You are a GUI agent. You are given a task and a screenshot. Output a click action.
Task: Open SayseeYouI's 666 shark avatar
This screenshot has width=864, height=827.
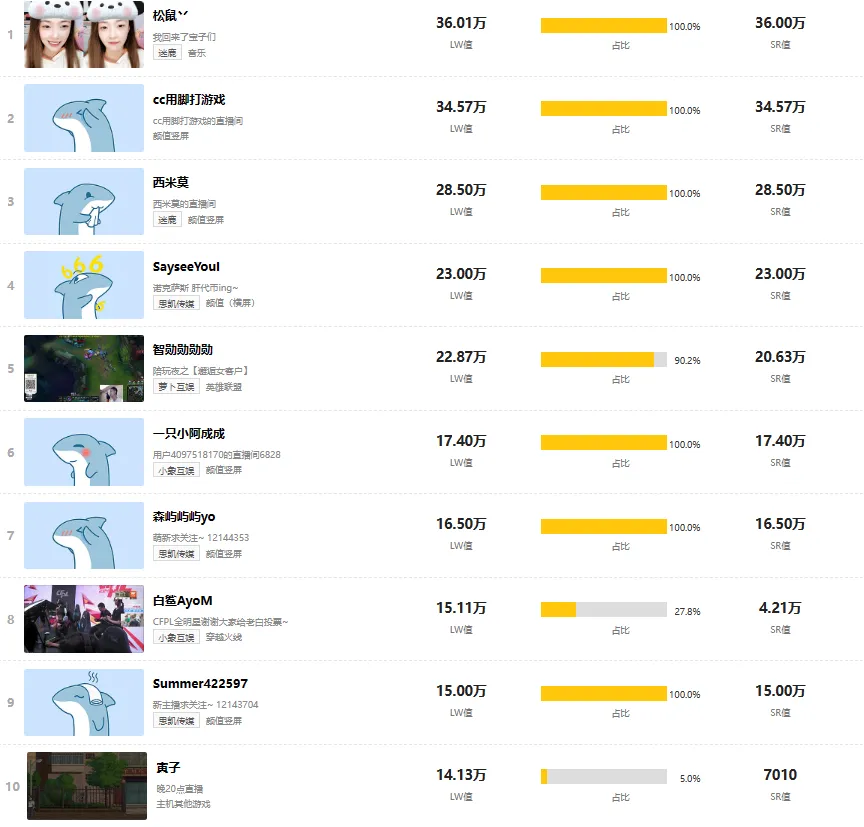click(84, 285)
